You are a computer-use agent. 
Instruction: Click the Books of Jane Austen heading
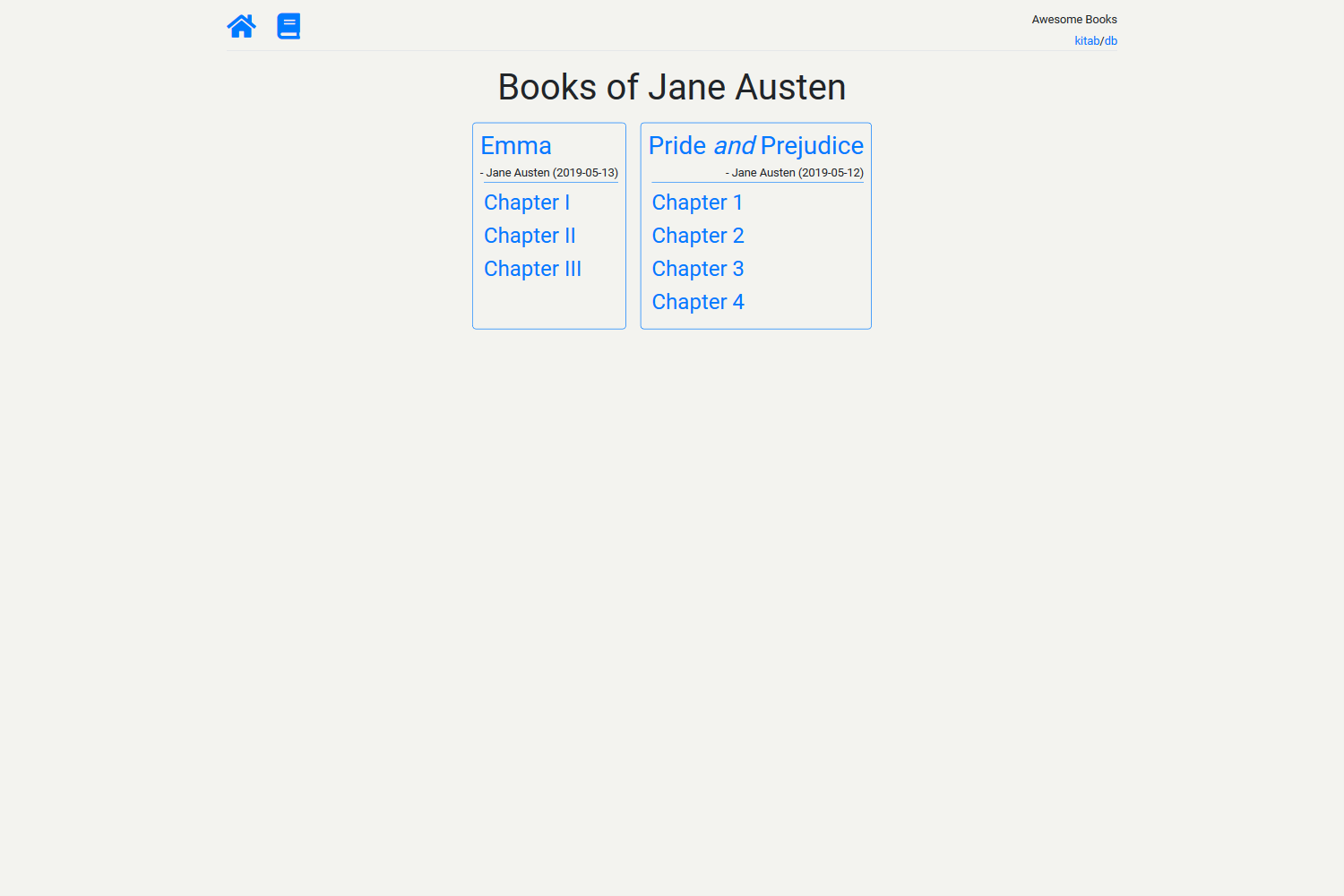click(672, 87)
